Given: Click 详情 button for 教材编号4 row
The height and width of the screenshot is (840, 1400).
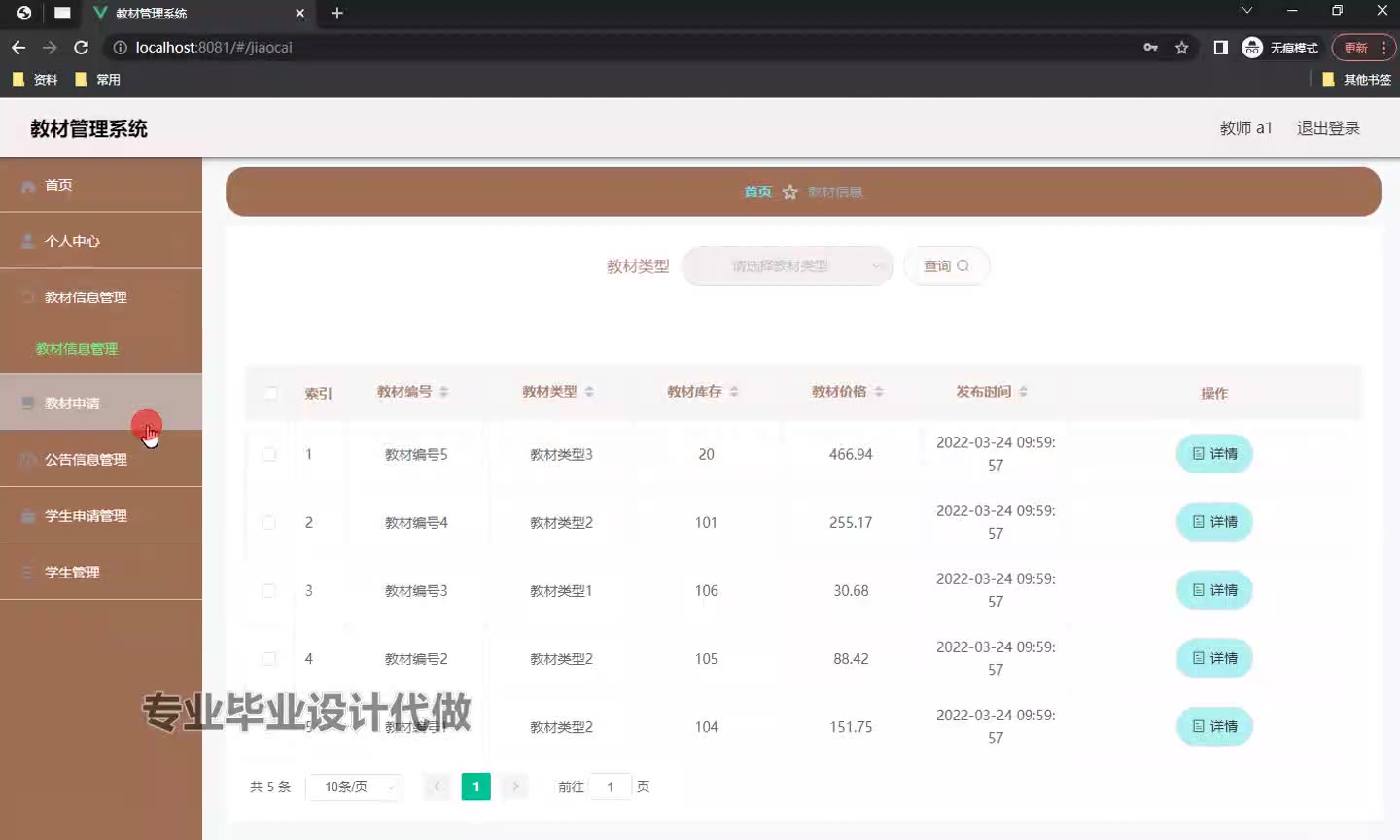Looking at the screenshot, I should (1214, 522).
